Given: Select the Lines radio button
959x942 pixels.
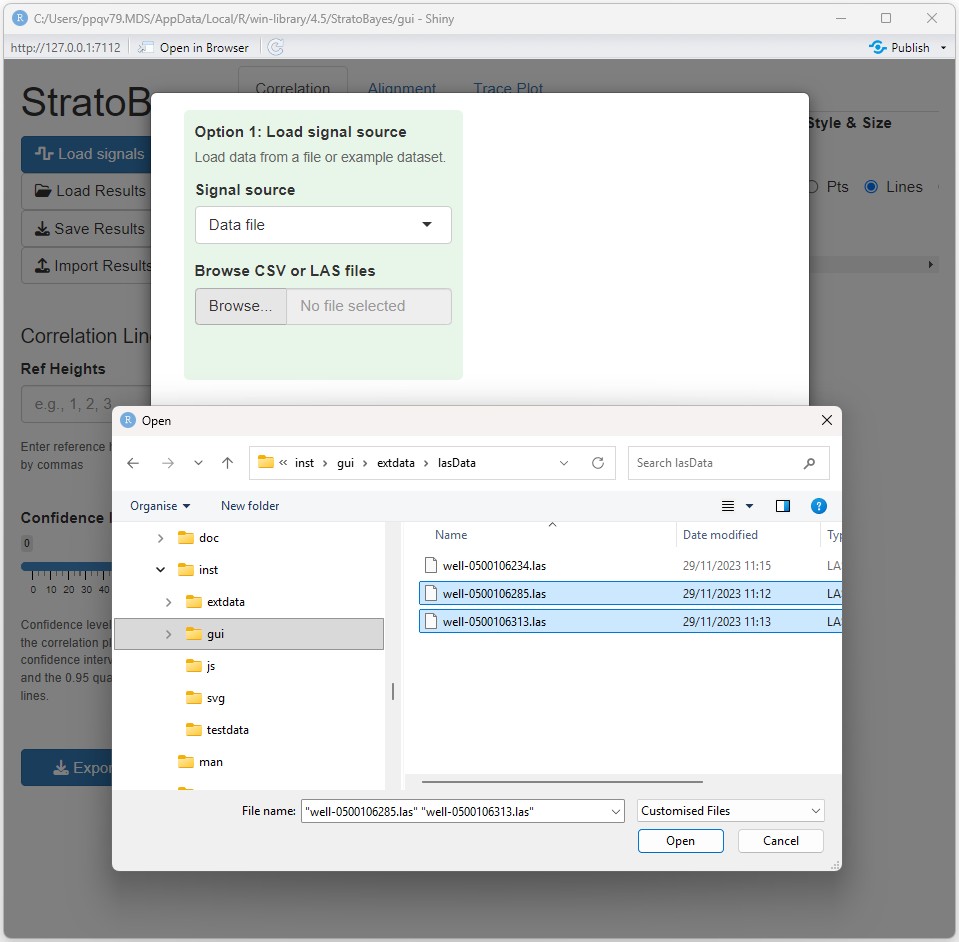Looking at the screenshot, I should click(871, 187).
